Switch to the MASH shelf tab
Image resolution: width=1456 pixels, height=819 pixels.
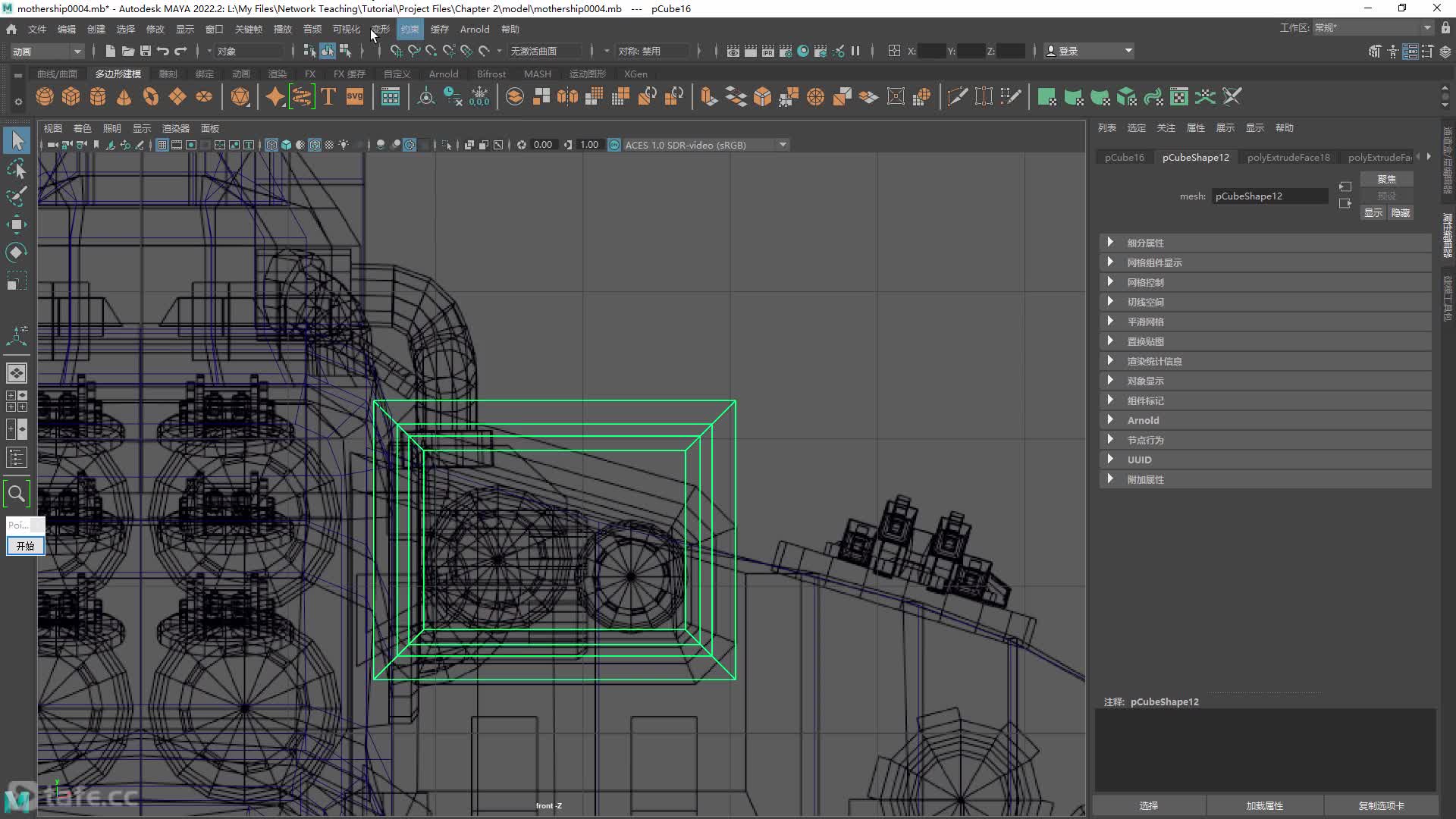[x=538, y=74]
